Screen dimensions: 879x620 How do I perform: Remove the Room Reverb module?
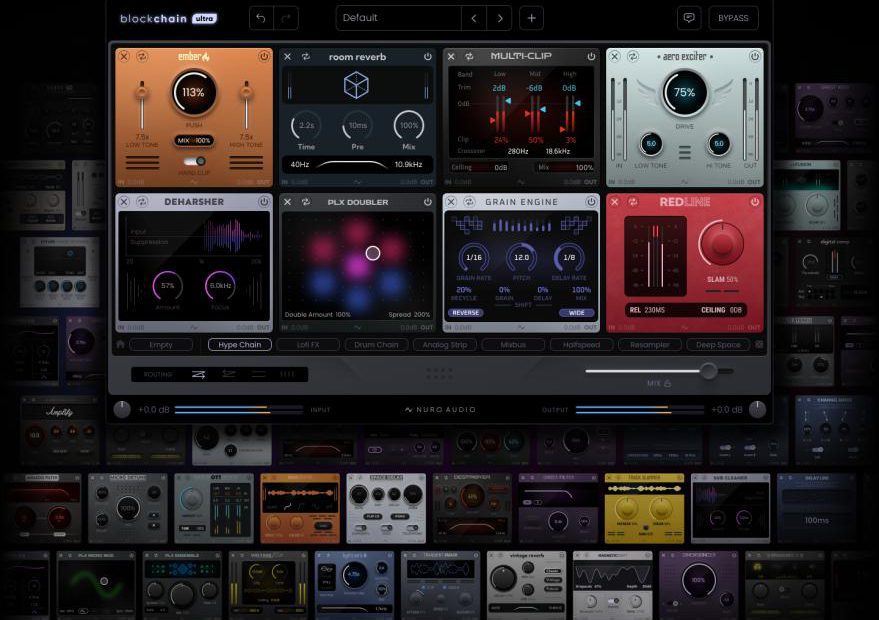pyautogui.click(x=287, y=57)
